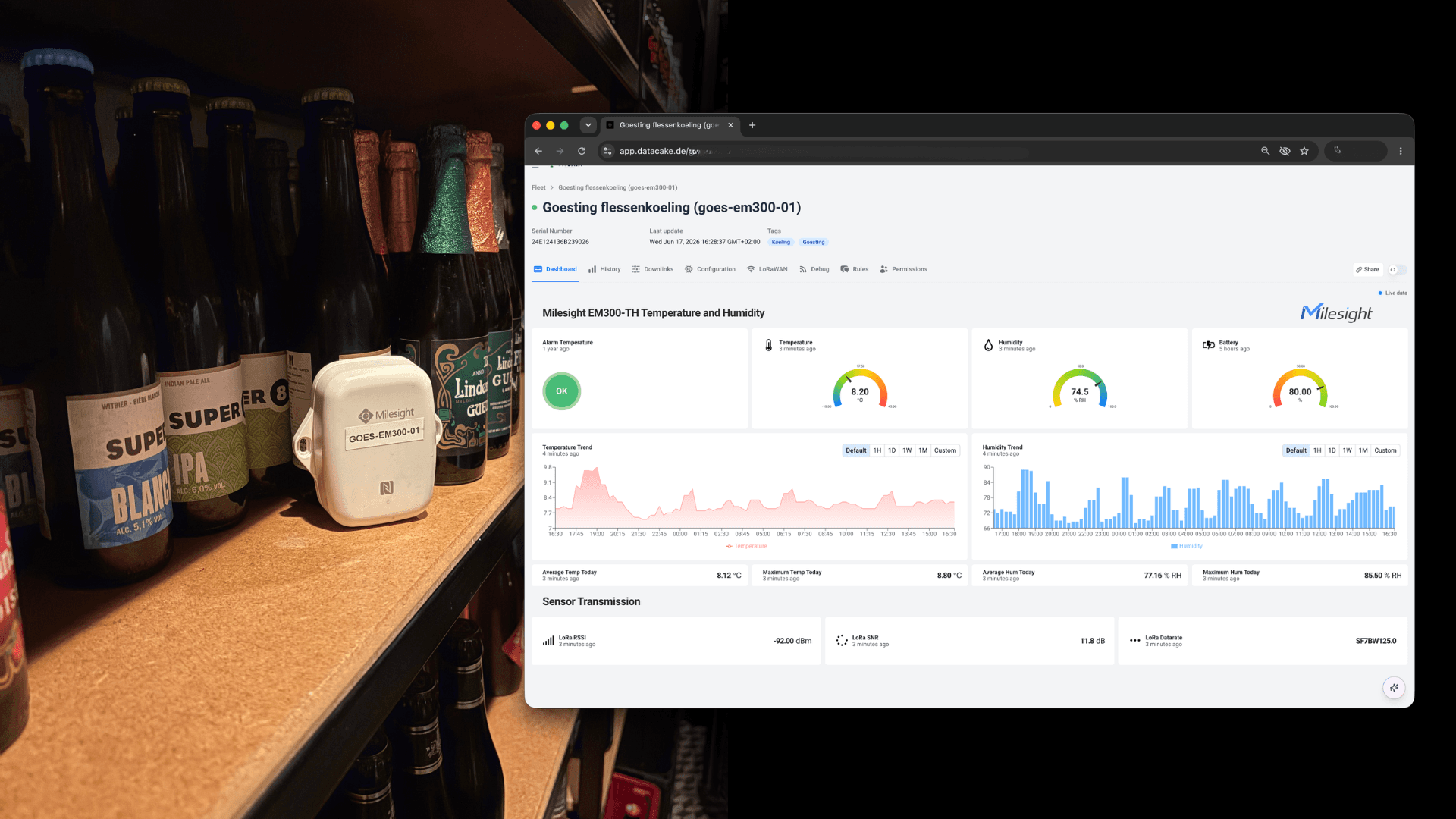This screenshot has height=819, width=1456.
Task: Click the Live data indicator
Action: (x=1392, y=293)
